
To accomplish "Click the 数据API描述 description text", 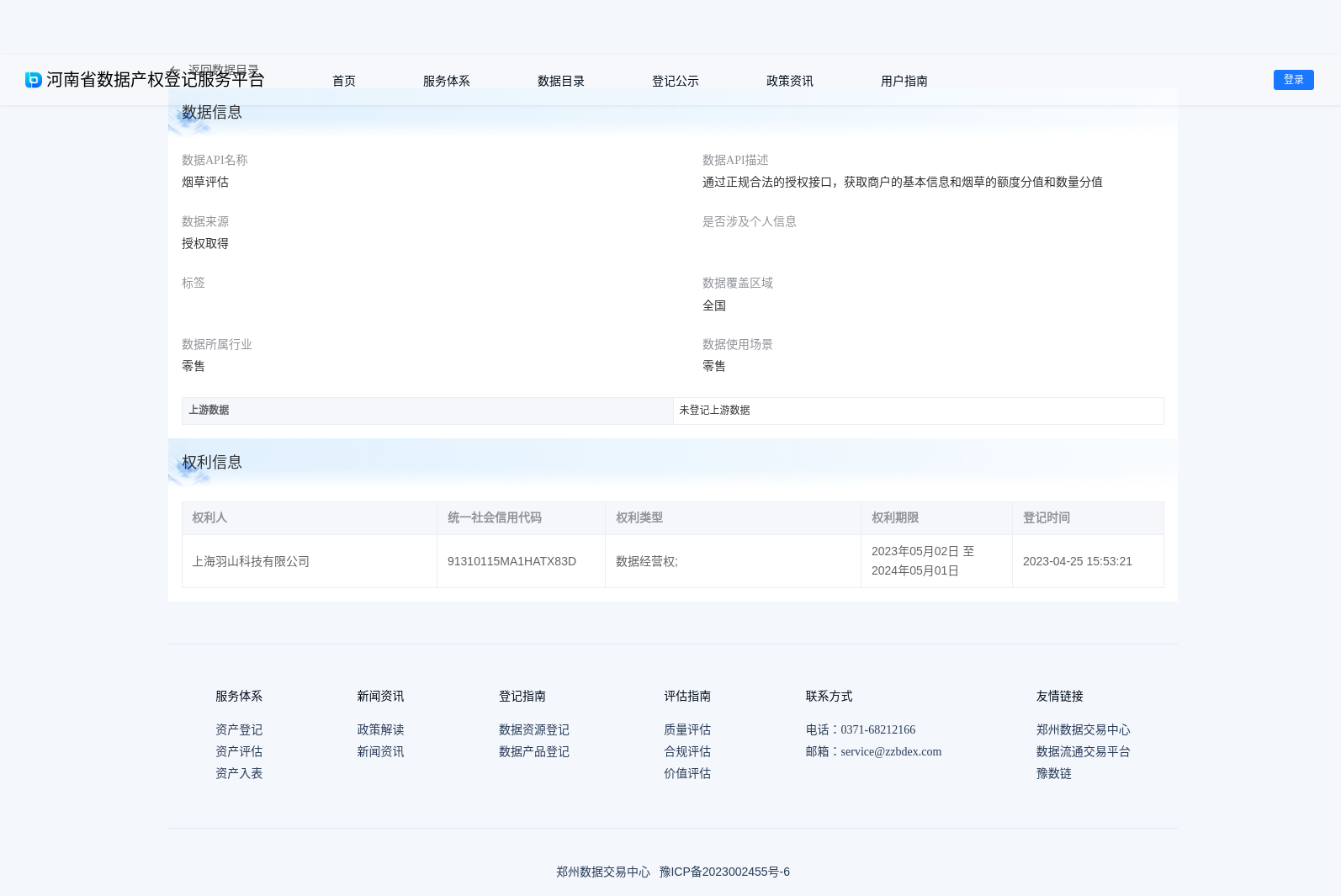I will click(903, 182).
